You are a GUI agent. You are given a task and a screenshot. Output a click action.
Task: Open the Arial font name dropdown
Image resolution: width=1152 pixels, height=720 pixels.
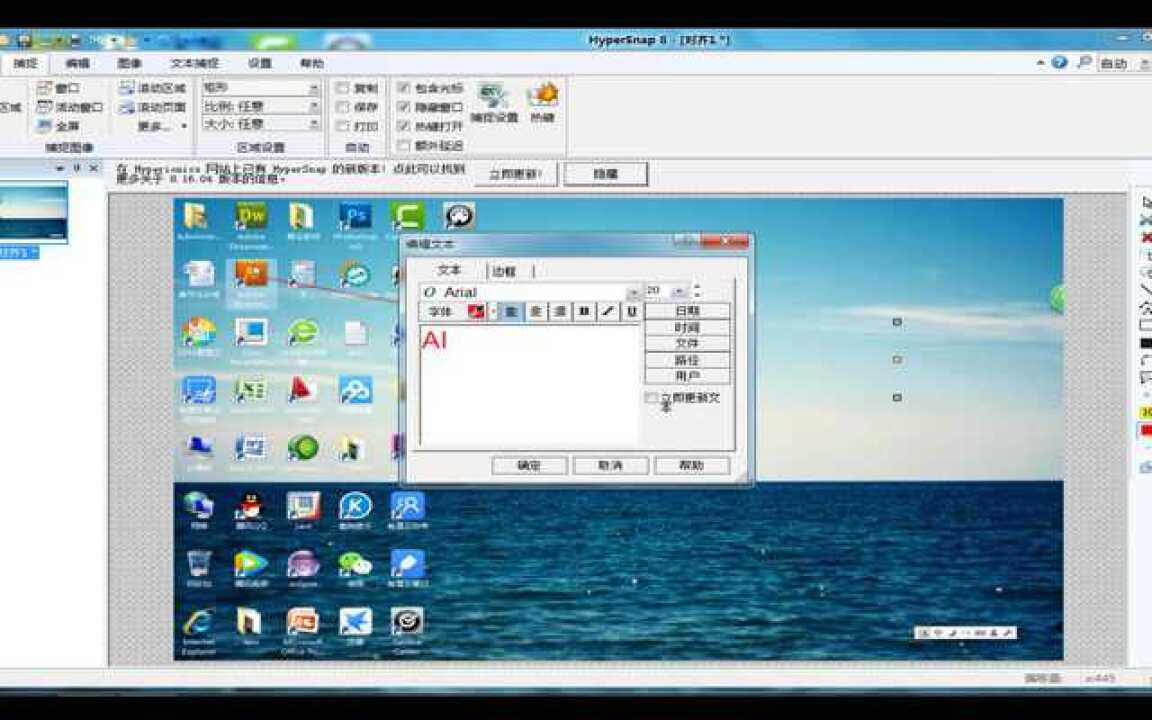click(x=633, y=292)
